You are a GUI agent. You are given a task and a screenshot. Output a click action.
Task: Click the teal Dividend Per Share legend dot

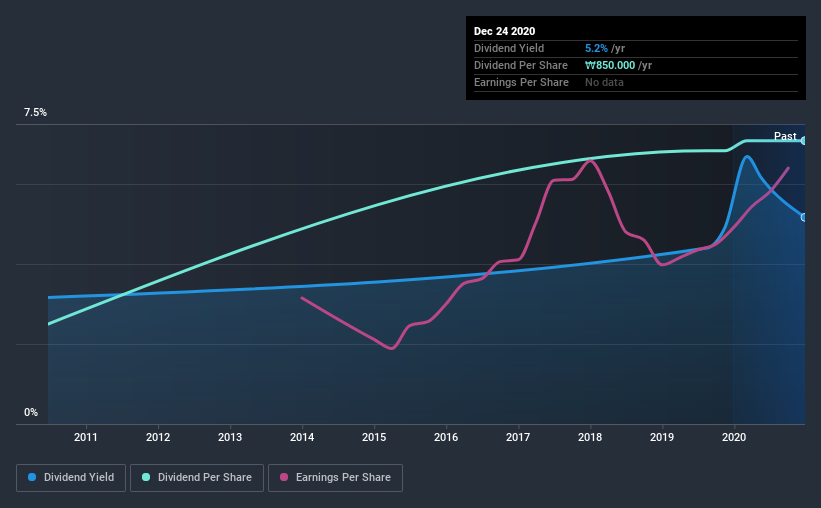click(146, 477)
